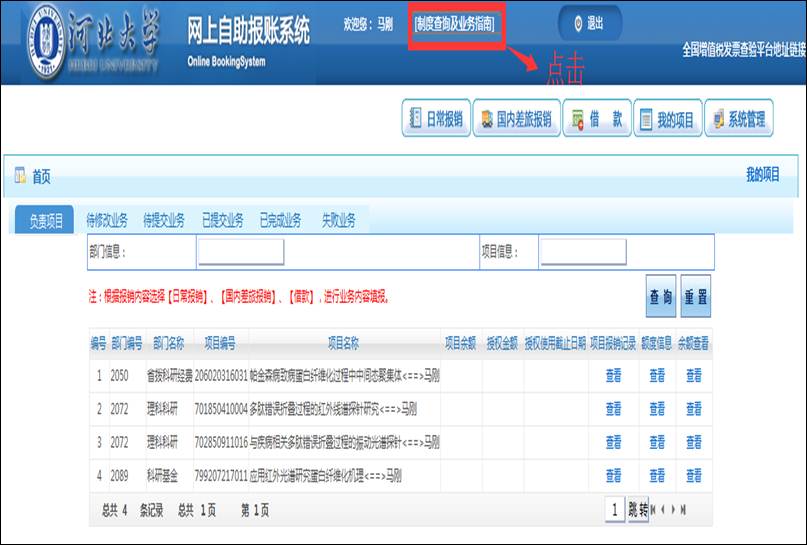Click the 日常报销 toolbar button
Viewport: 807px width, 545px height.
pyautogui.click(x=435, y=119)
